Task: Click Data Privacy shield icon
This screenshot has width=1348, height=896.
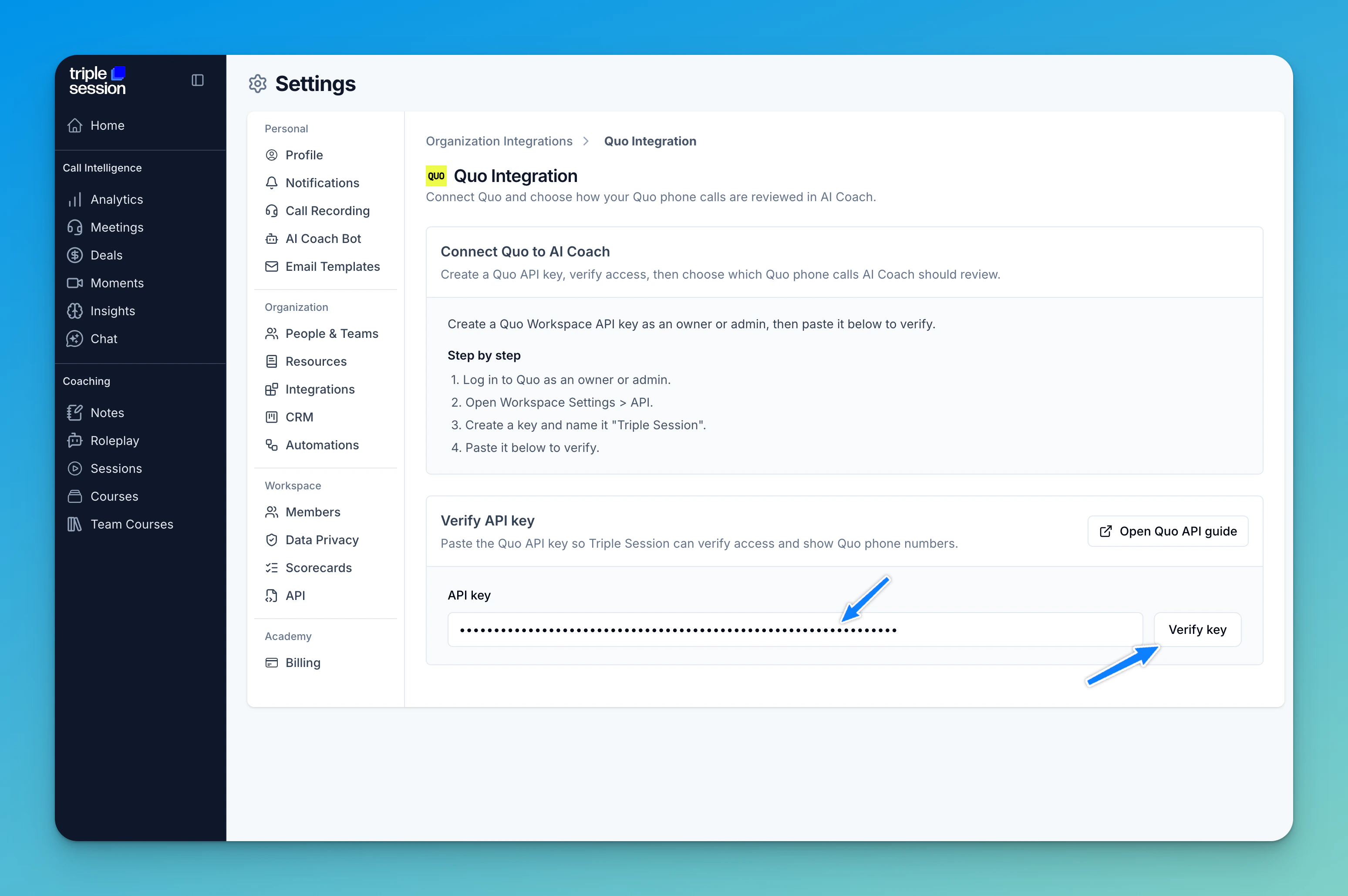Action: click(272, 540)
